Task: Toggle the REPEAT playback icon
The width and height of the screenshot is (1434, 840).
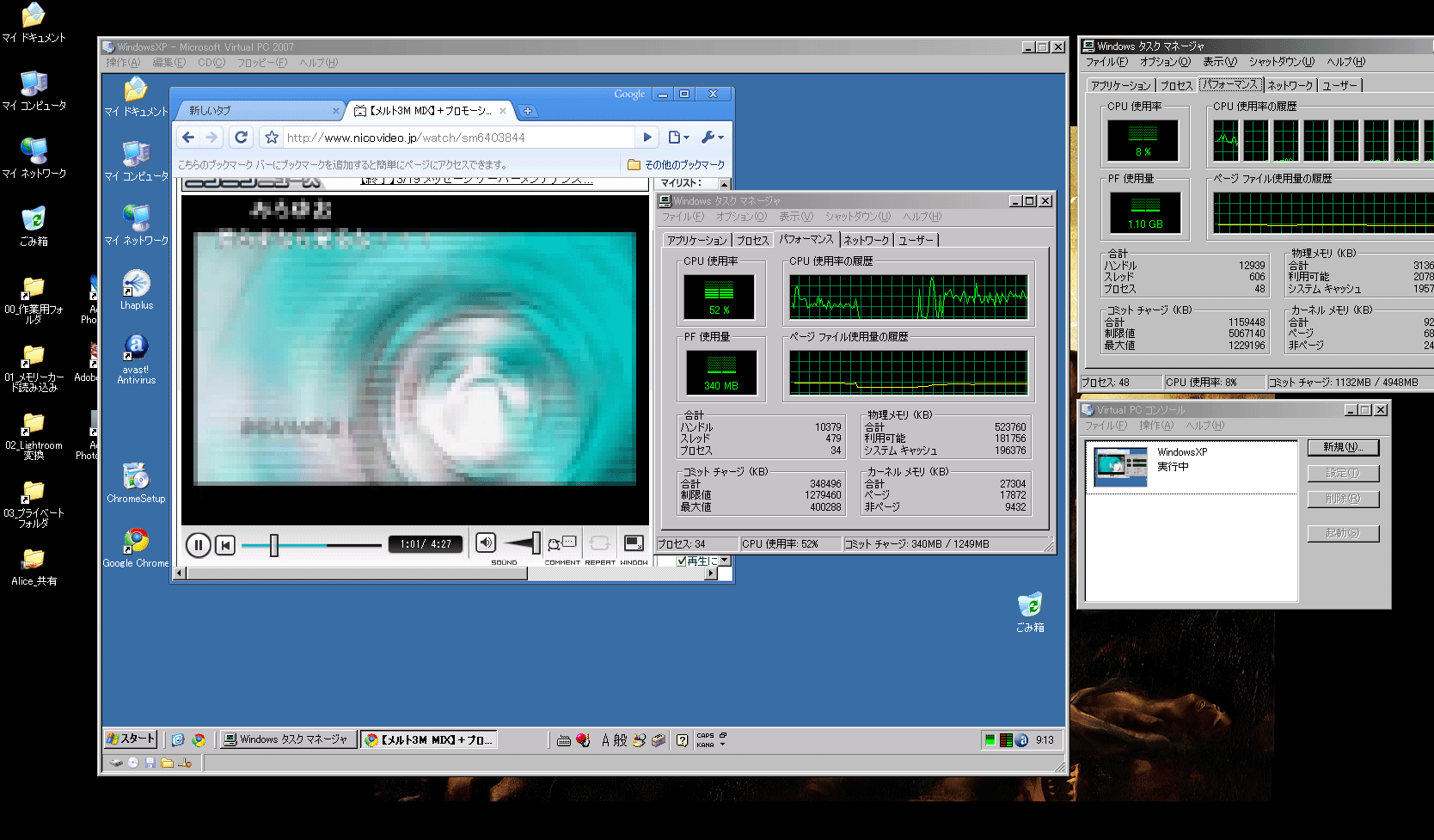Action: click(x=600, y=543)
